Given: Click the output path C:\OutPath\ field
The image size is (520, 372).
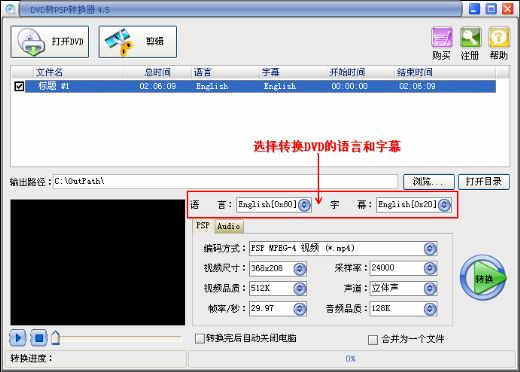Looking at the screenshot, I should [x=225, y=182].
